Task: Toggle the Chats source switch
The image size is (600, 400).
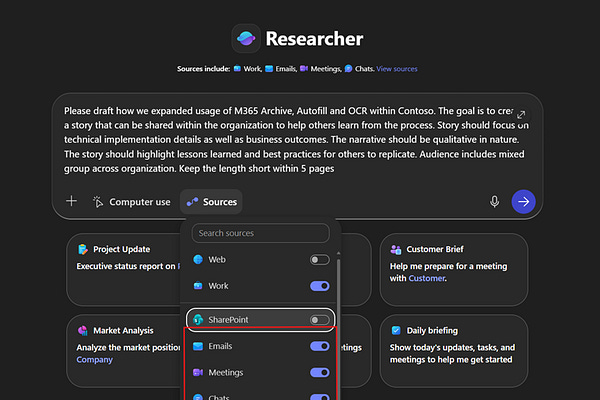Action: [320, 397]
